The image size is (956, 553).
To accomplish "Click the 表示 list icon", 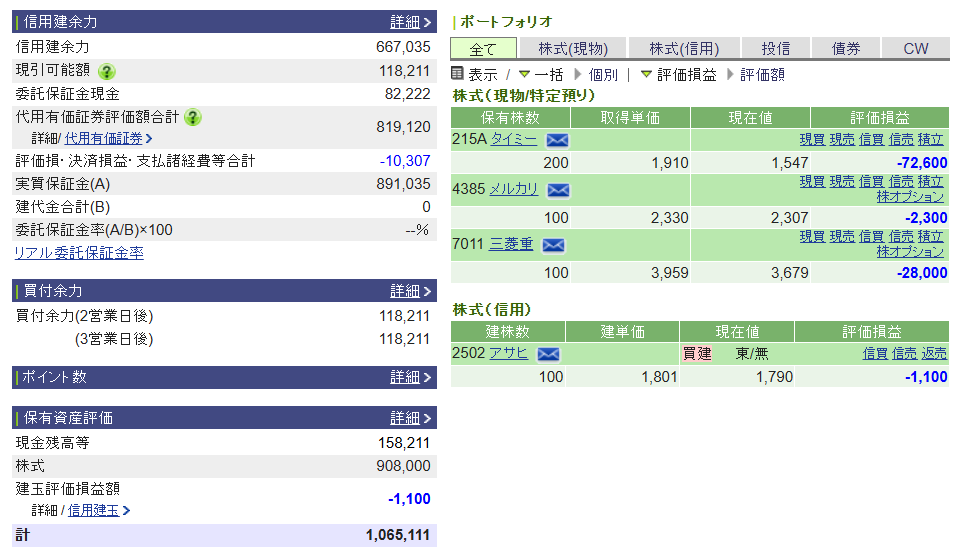I will [x=458, y=74].
